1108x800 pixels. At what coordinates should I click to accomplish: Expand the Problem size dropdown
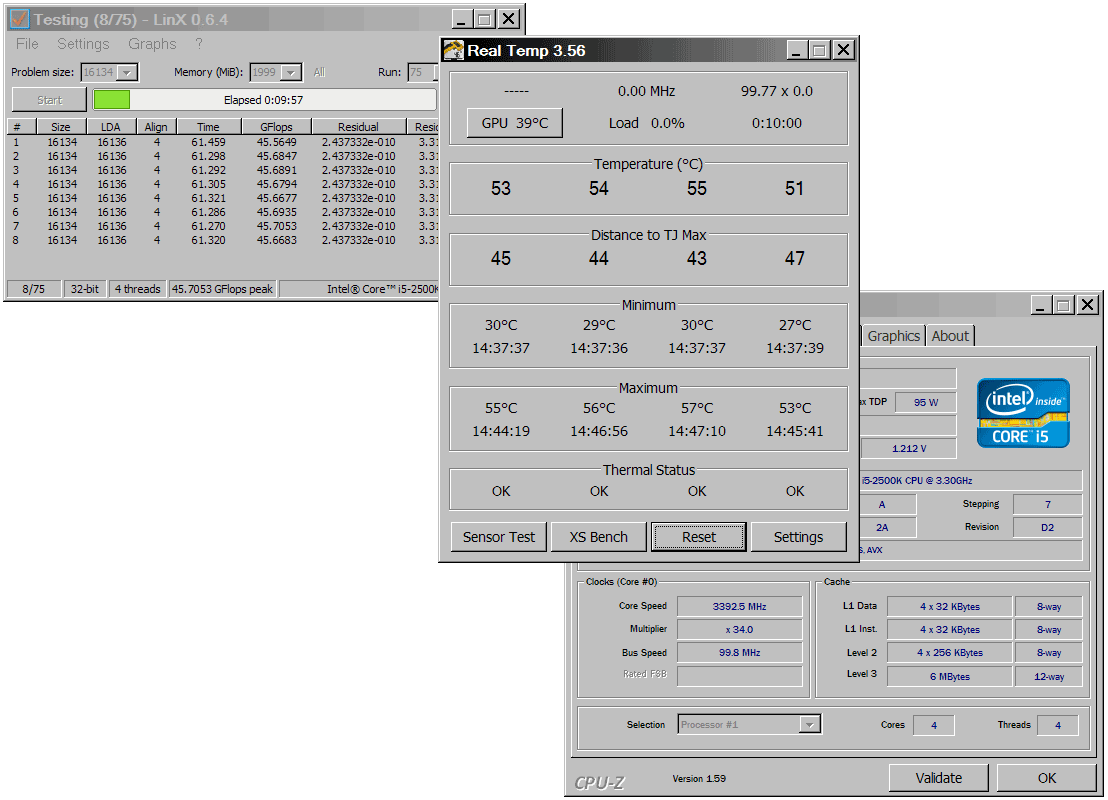click(x=126, y=73)
